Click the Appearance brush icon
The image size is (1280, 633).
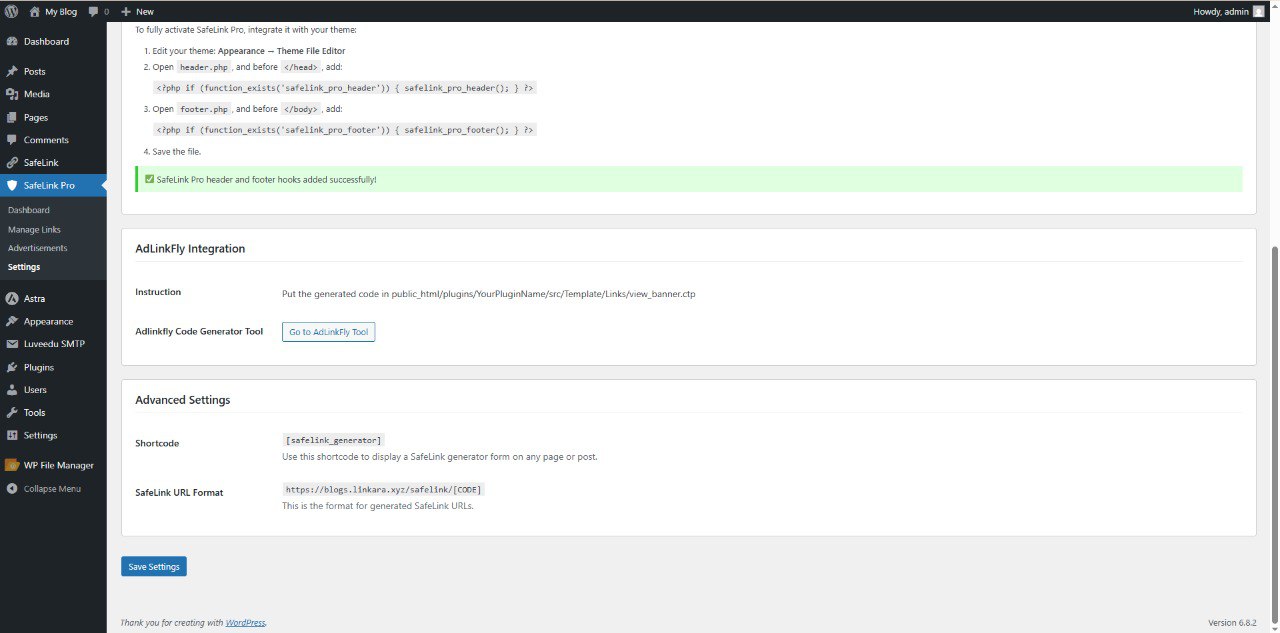[x=12, y=321]
